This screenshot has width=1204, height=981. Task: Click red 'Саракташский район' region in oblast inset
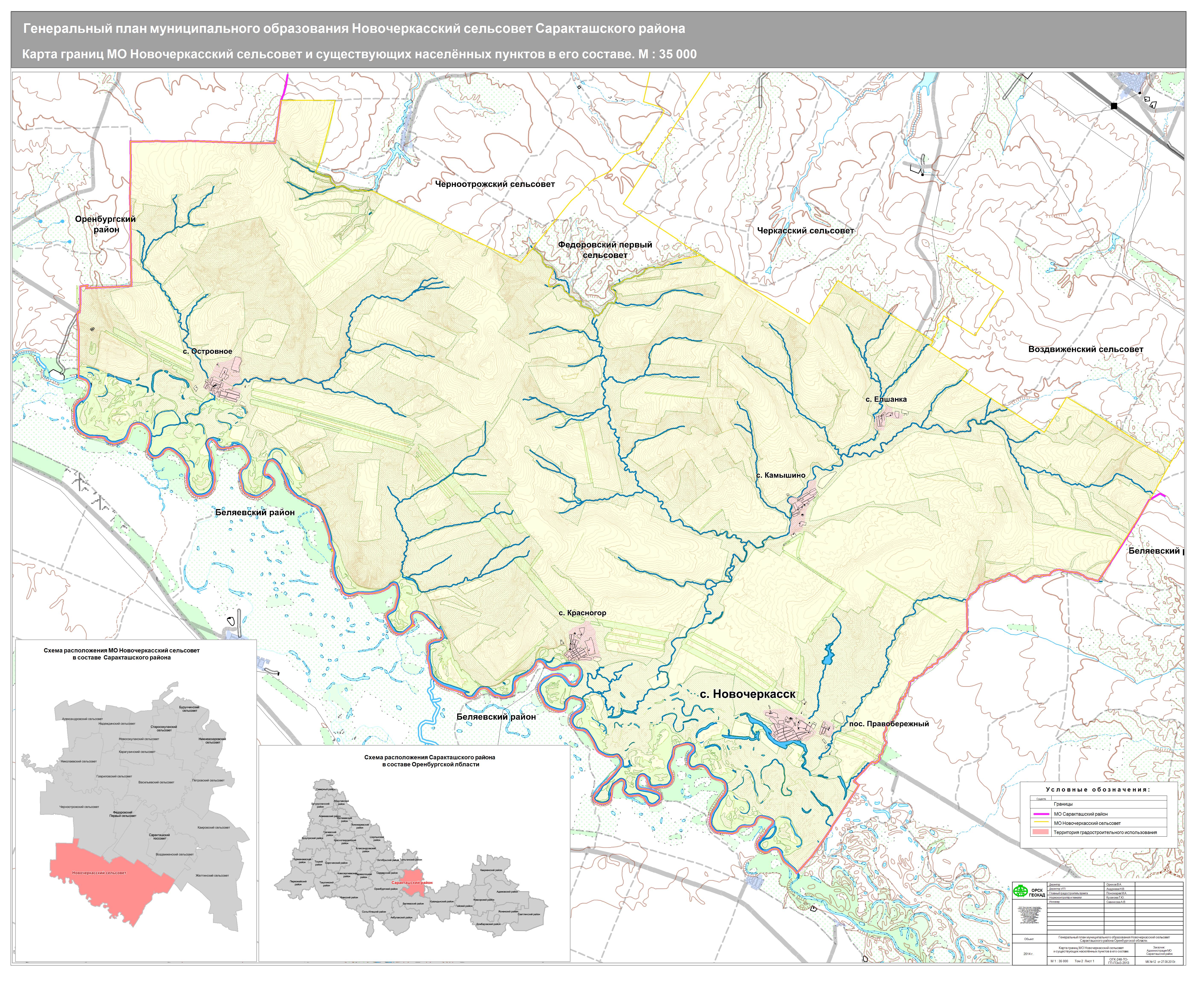413,883
